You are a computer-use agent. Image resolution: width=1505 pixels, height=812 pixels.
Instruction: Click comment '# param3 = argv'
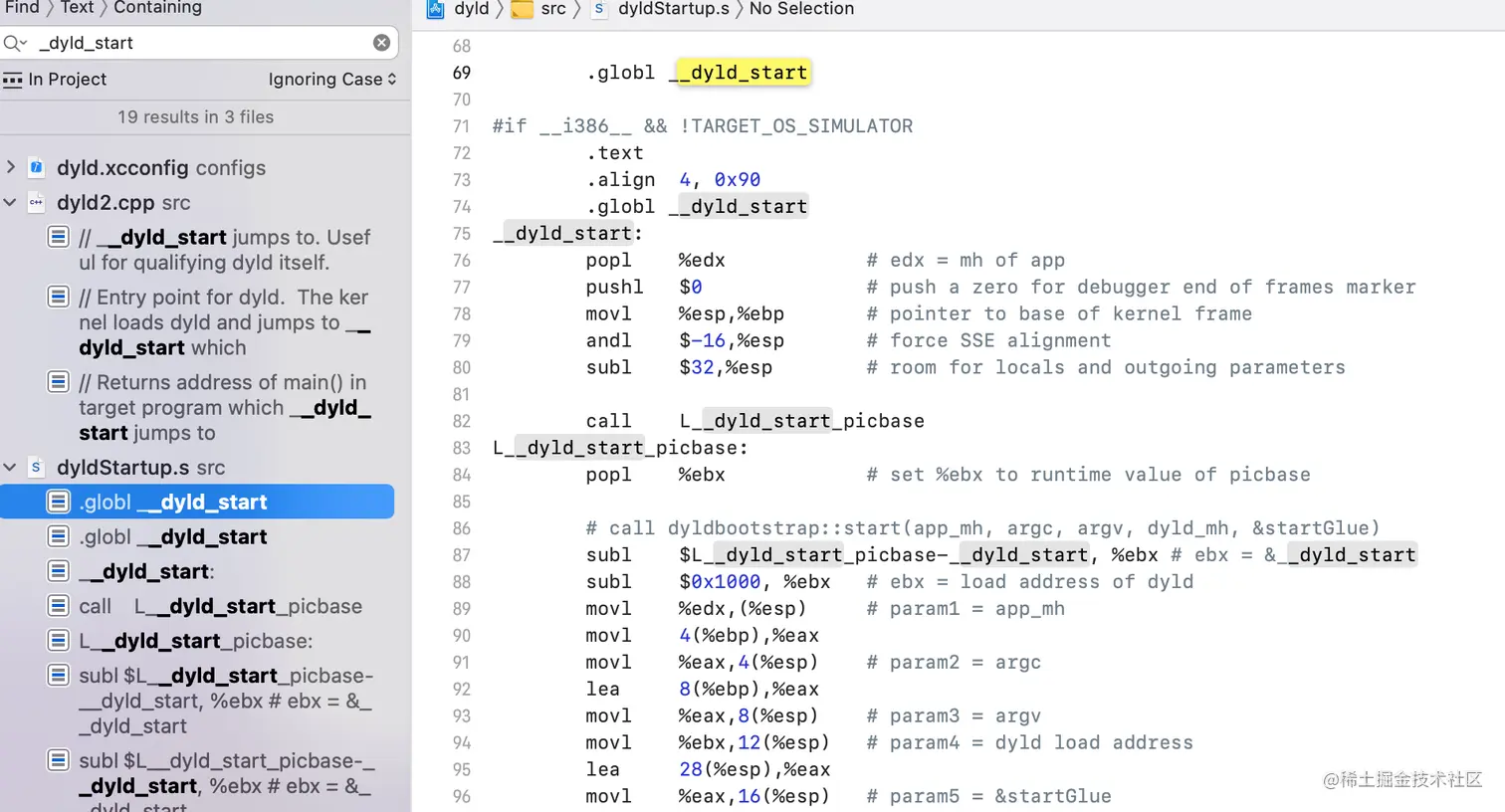[954, 716]
